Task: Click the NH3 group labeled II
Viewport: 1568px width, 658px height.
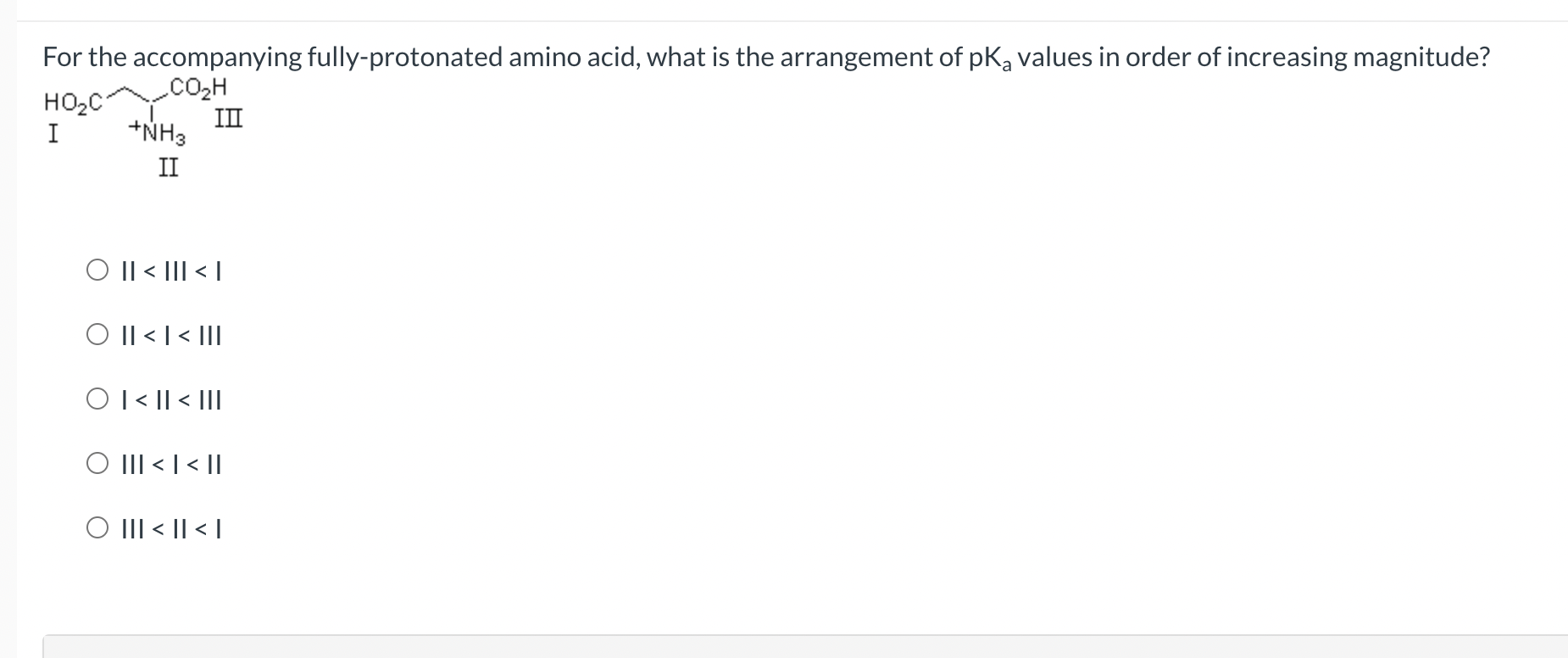Action: 159,131
